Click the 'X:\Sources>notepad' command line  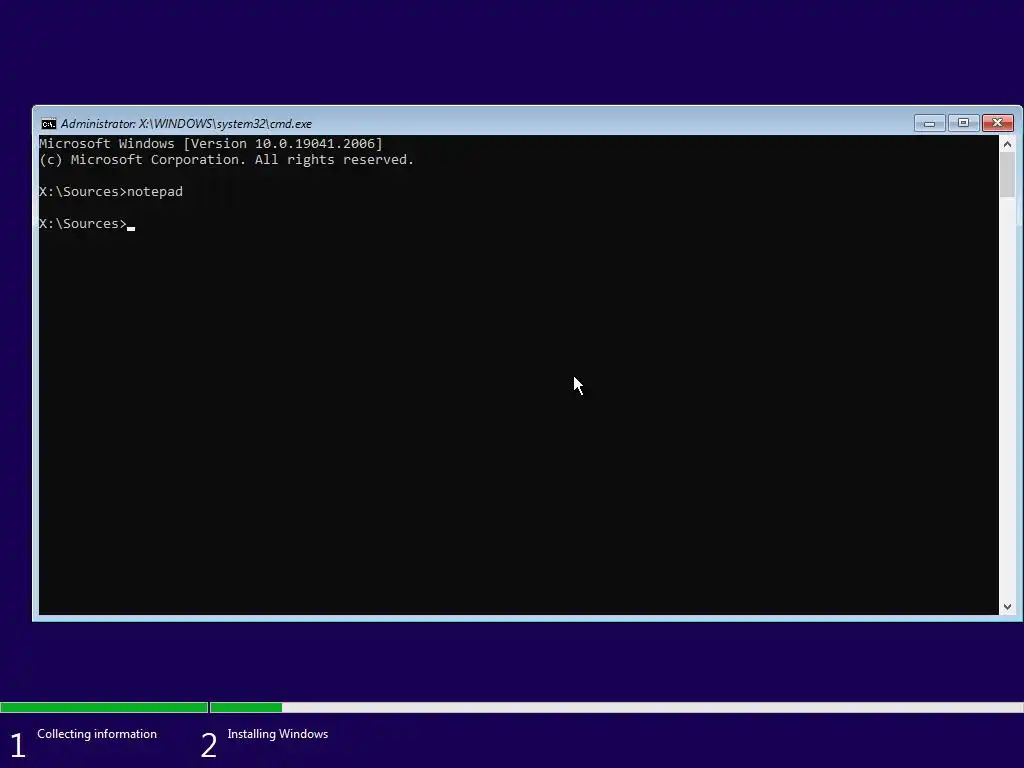pos(111,192)
